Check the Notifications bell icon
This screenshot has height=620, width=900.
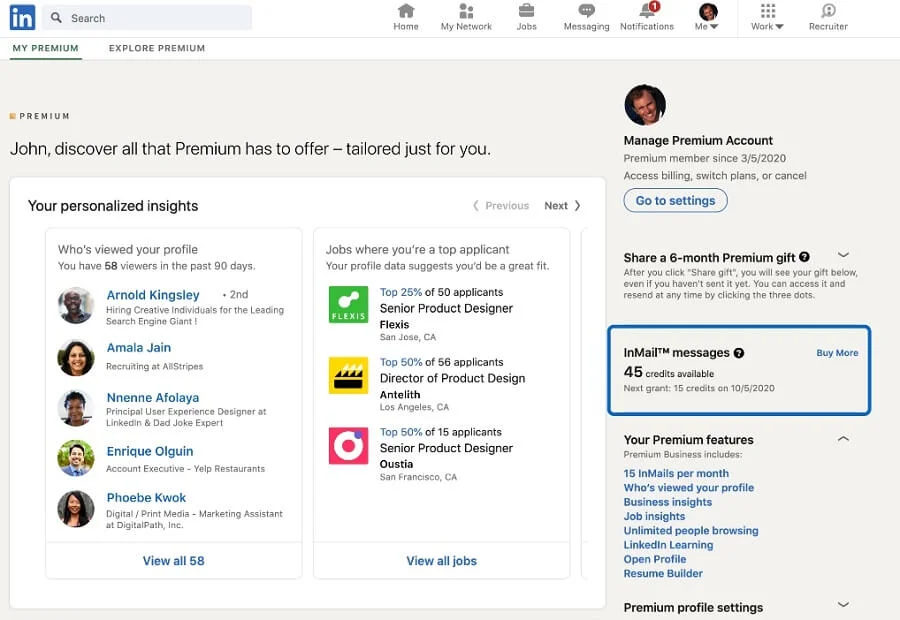(x=647, y=12)
